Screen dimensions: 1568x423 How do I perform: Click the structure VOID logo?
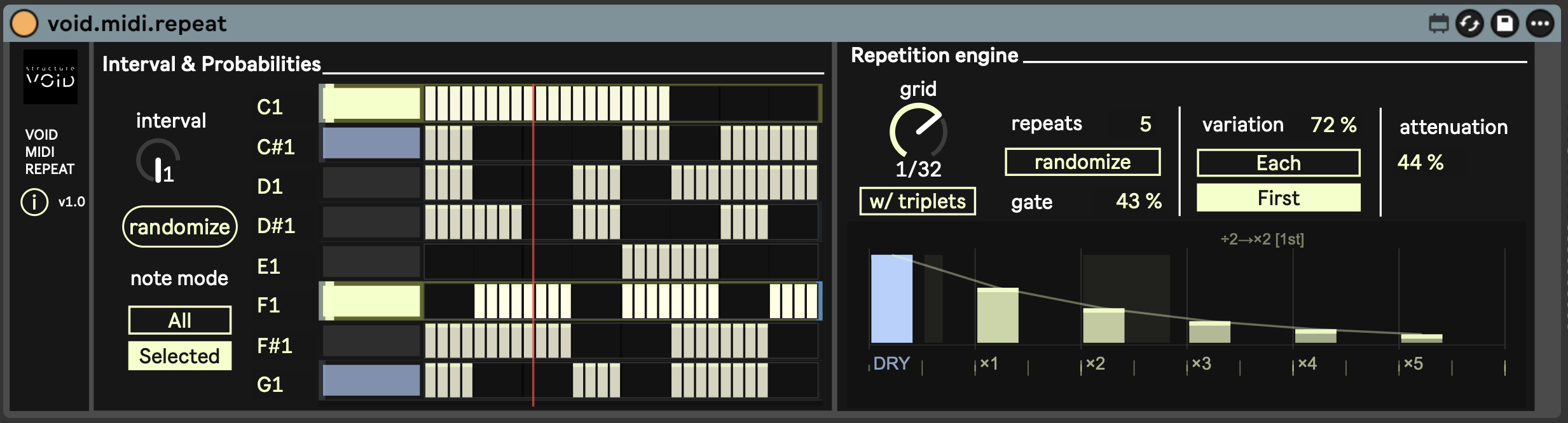click(x=50, y=77)
